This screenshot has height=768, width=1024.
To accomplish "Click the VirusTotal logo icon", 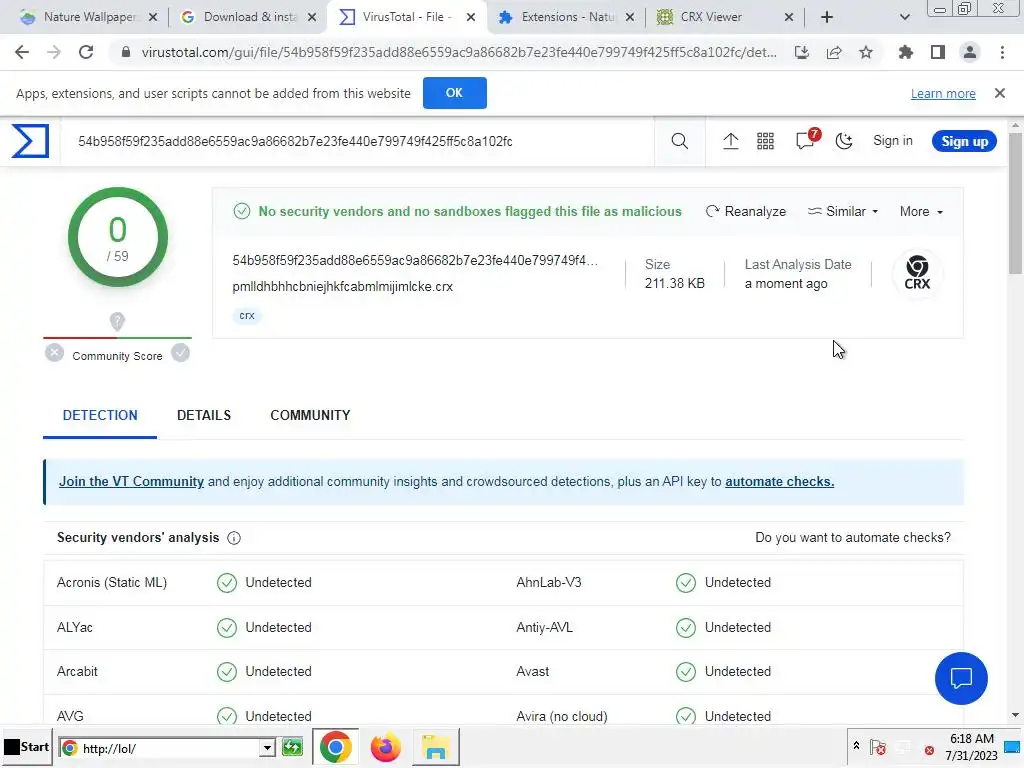I will (30, 141).
